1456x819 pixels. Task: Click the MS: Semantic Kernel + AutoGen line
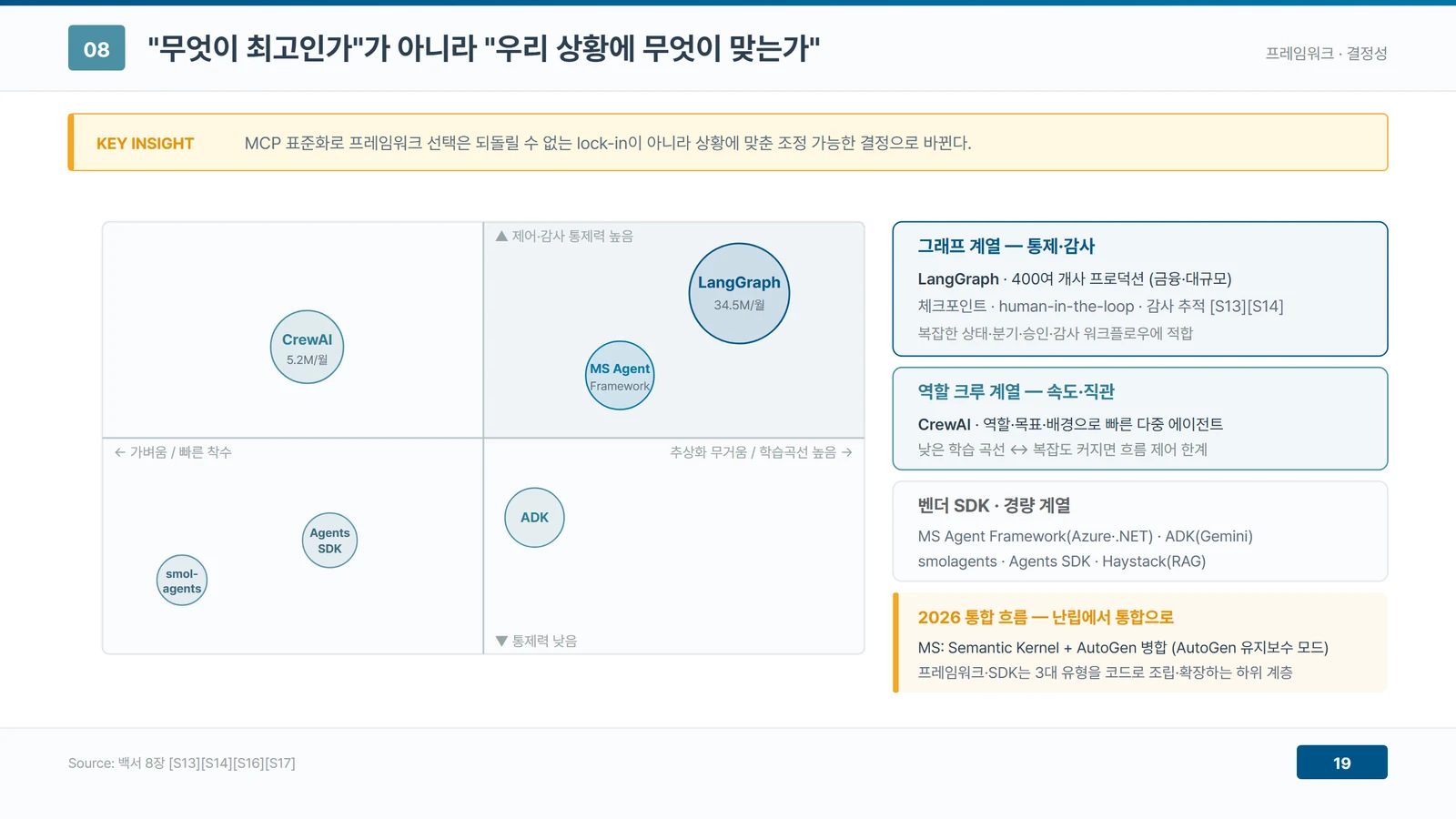[x=1123, y=647]
